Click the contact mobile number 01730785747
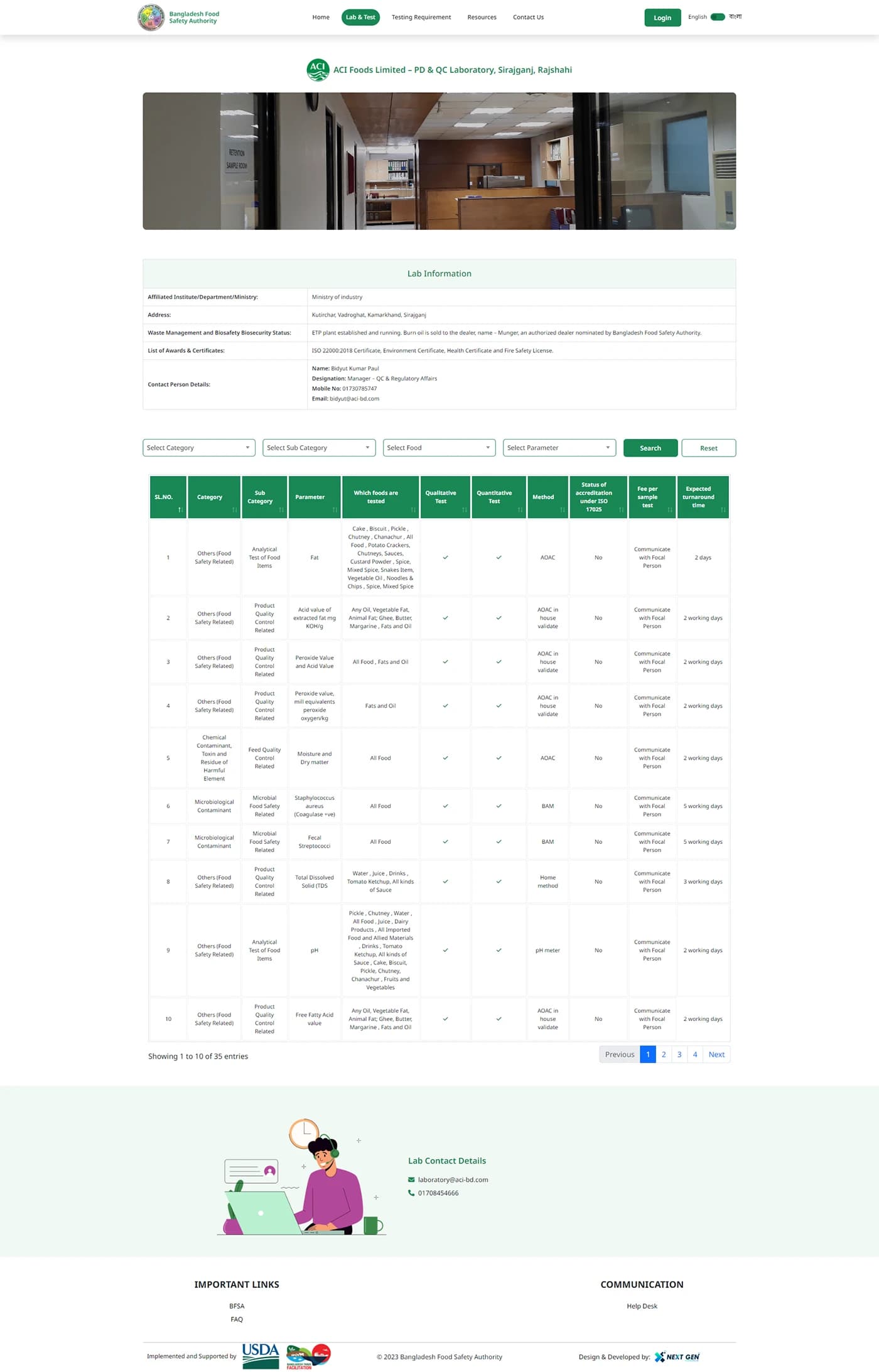Viewport: 879px width, 1372px height. tap(359, 388)
